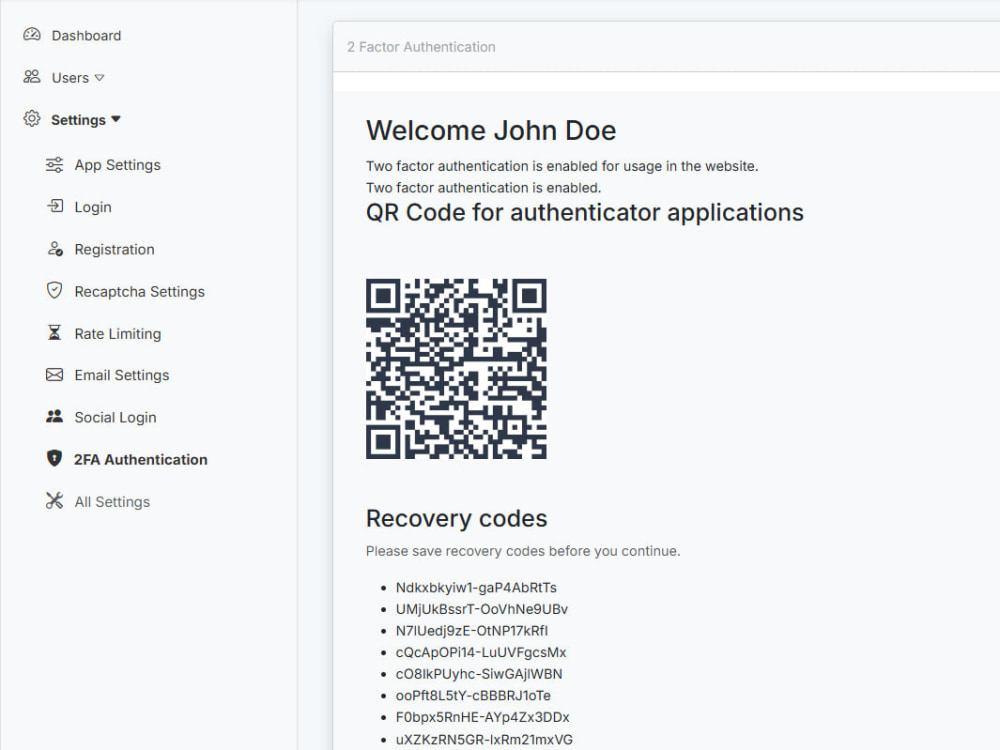Open the Users menu item
This screenshot has height=750, width=1000.
click(x=70, y=78)
